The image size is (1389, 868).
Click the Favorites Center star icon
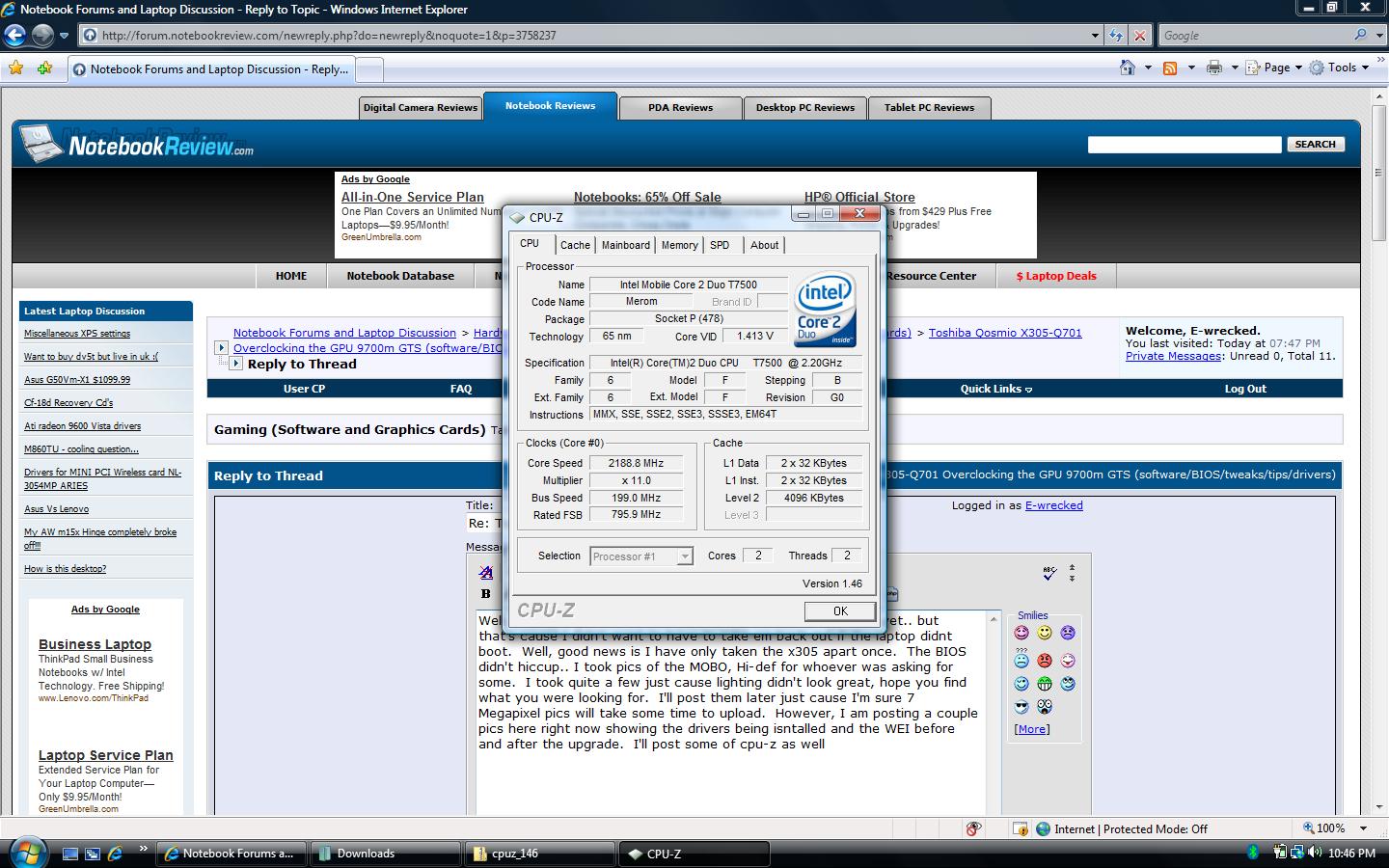(x=15, y=68)
